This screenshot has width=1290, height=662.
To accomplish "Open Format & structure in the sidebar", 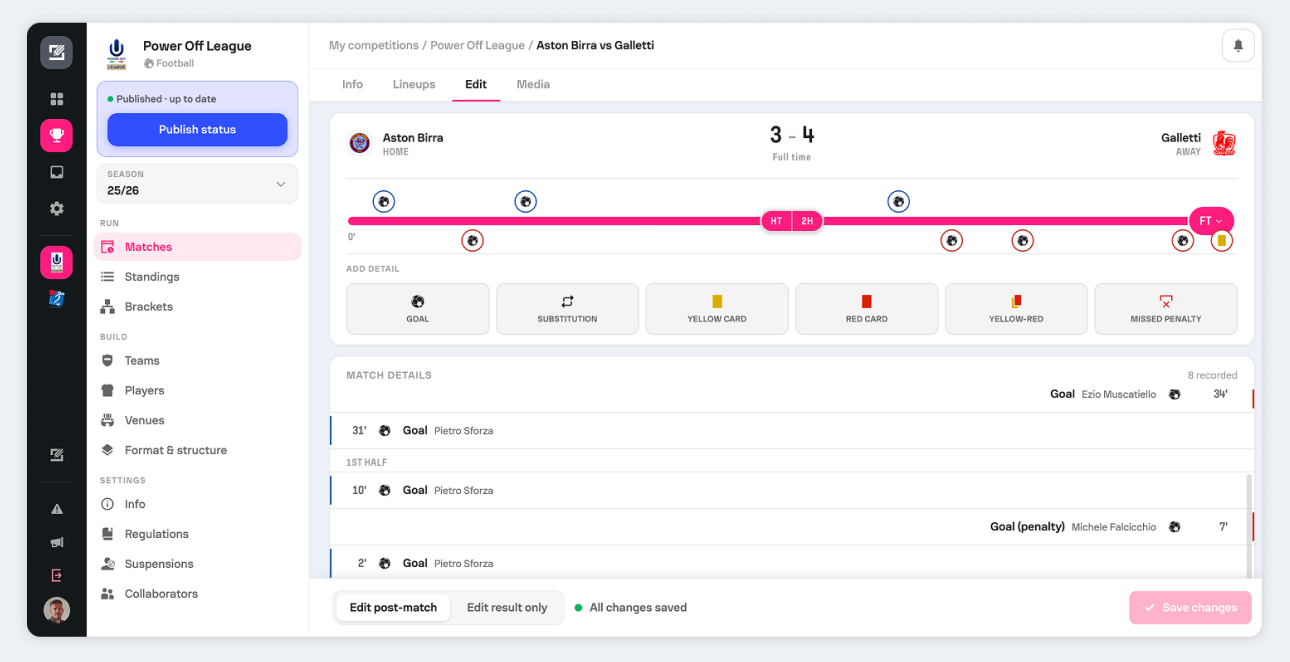I will coord(198,451).
